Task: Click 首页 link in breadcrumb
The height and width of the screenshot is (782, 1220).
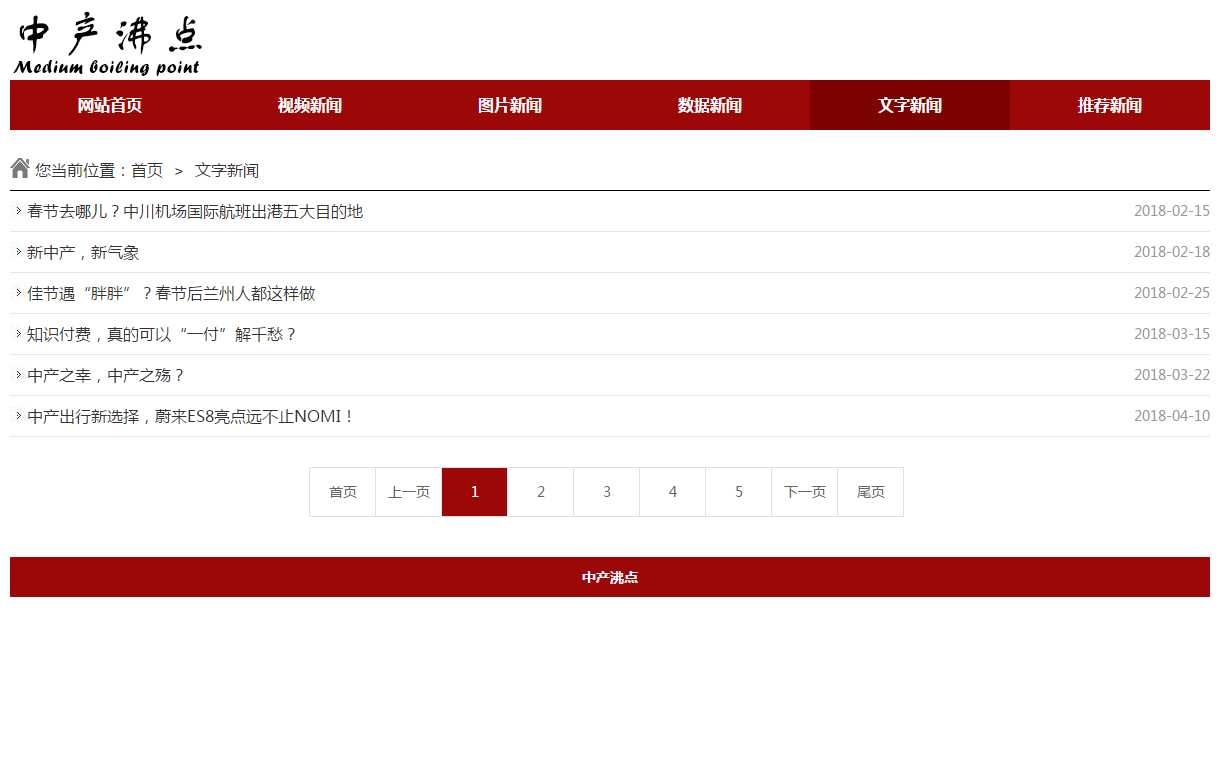Action: 147,171
